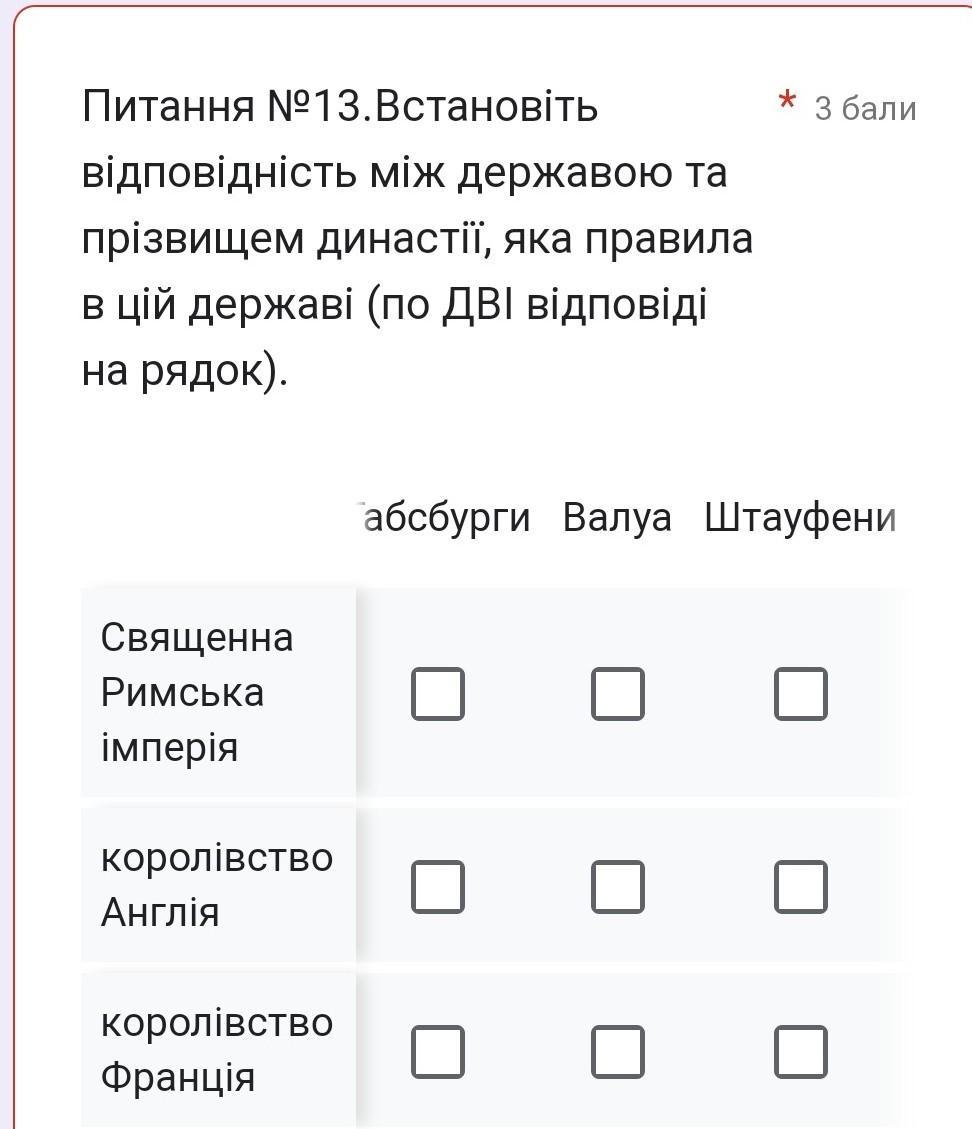972x1129 pixels.
Task: Check Штауфени for королівство Франція
Action: coord(801,1051)
